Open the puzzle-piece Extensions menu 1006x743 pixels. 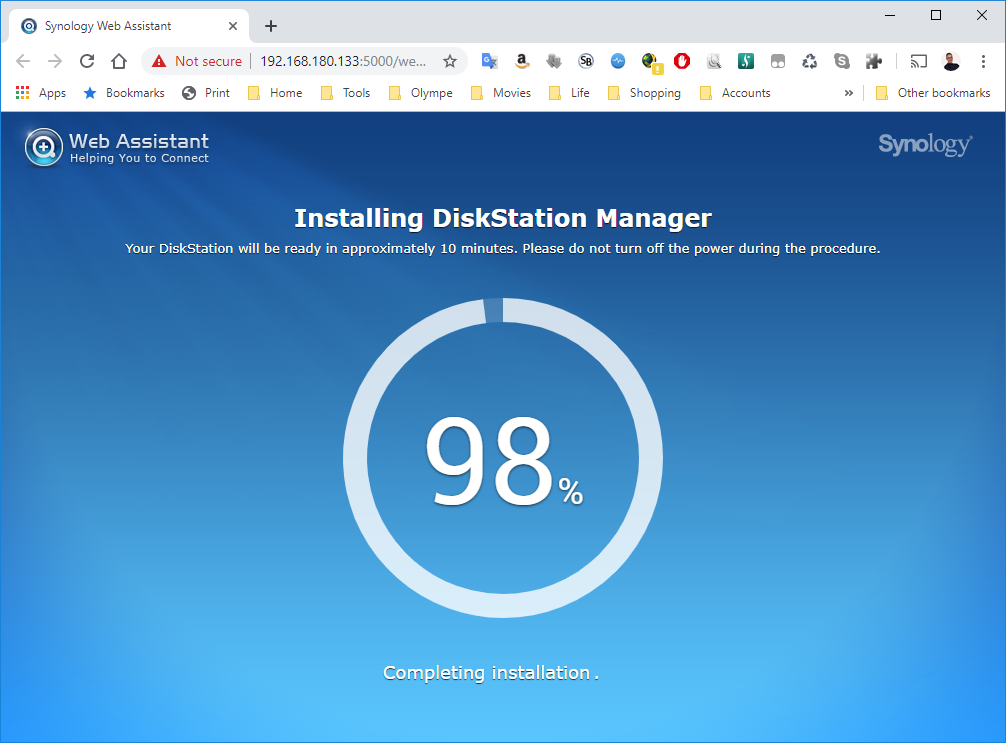pos(874,61)
